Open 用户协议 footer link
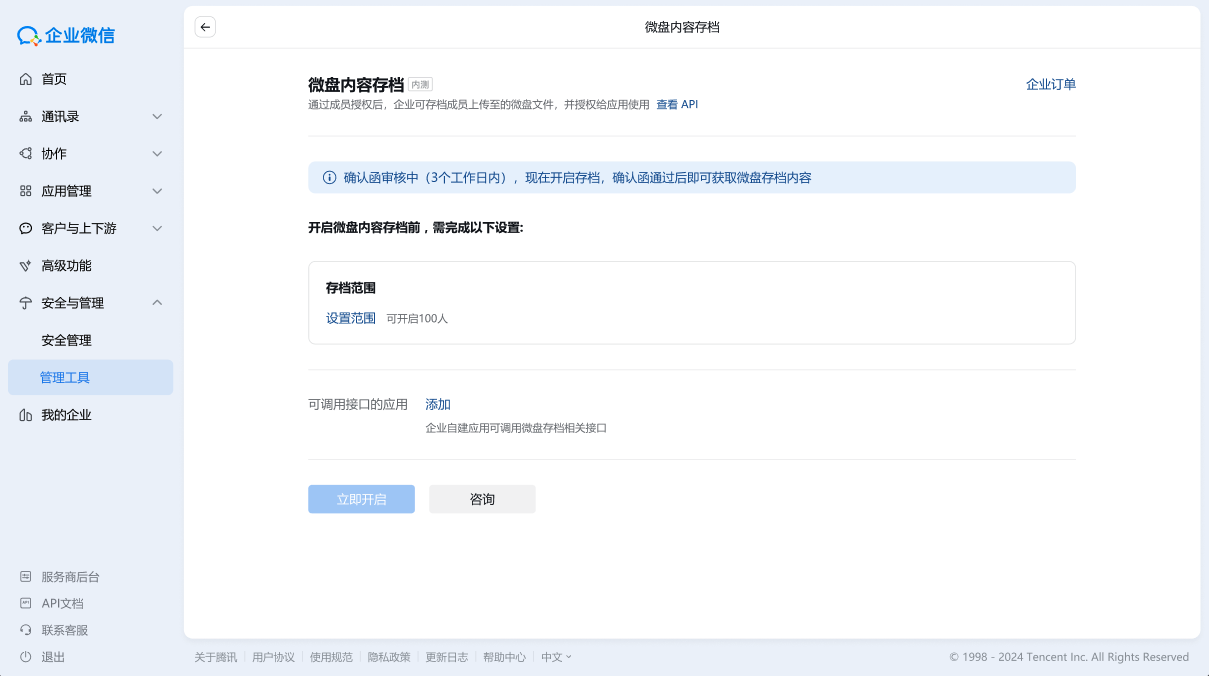Image resolution: width=1209 pixels, height=676 pixels. 273,657
